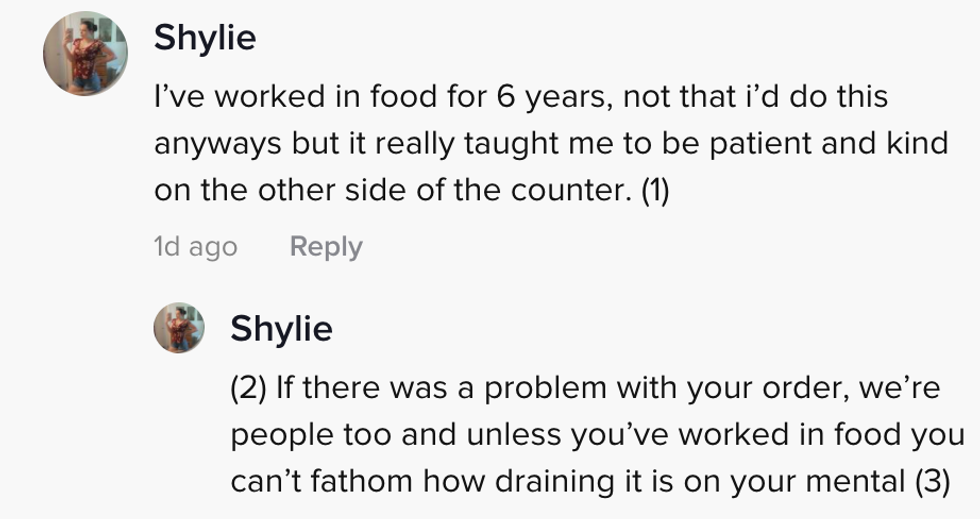Screen dimensions: 980x519
Task: Click the Shylie username on the nested reply
Action: coord(281,329)
